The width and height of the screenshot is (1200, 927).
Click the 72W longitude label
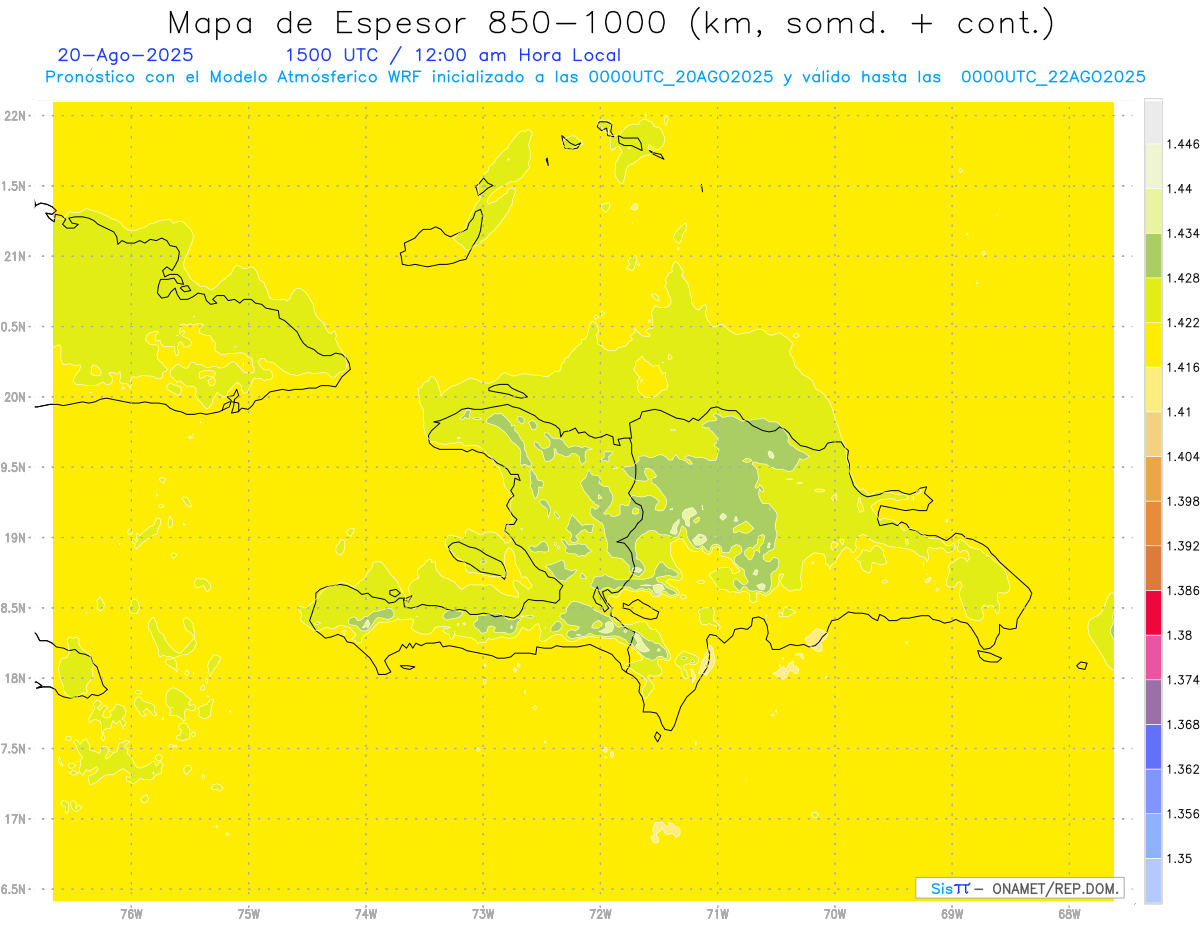click(x=601, y=914)
